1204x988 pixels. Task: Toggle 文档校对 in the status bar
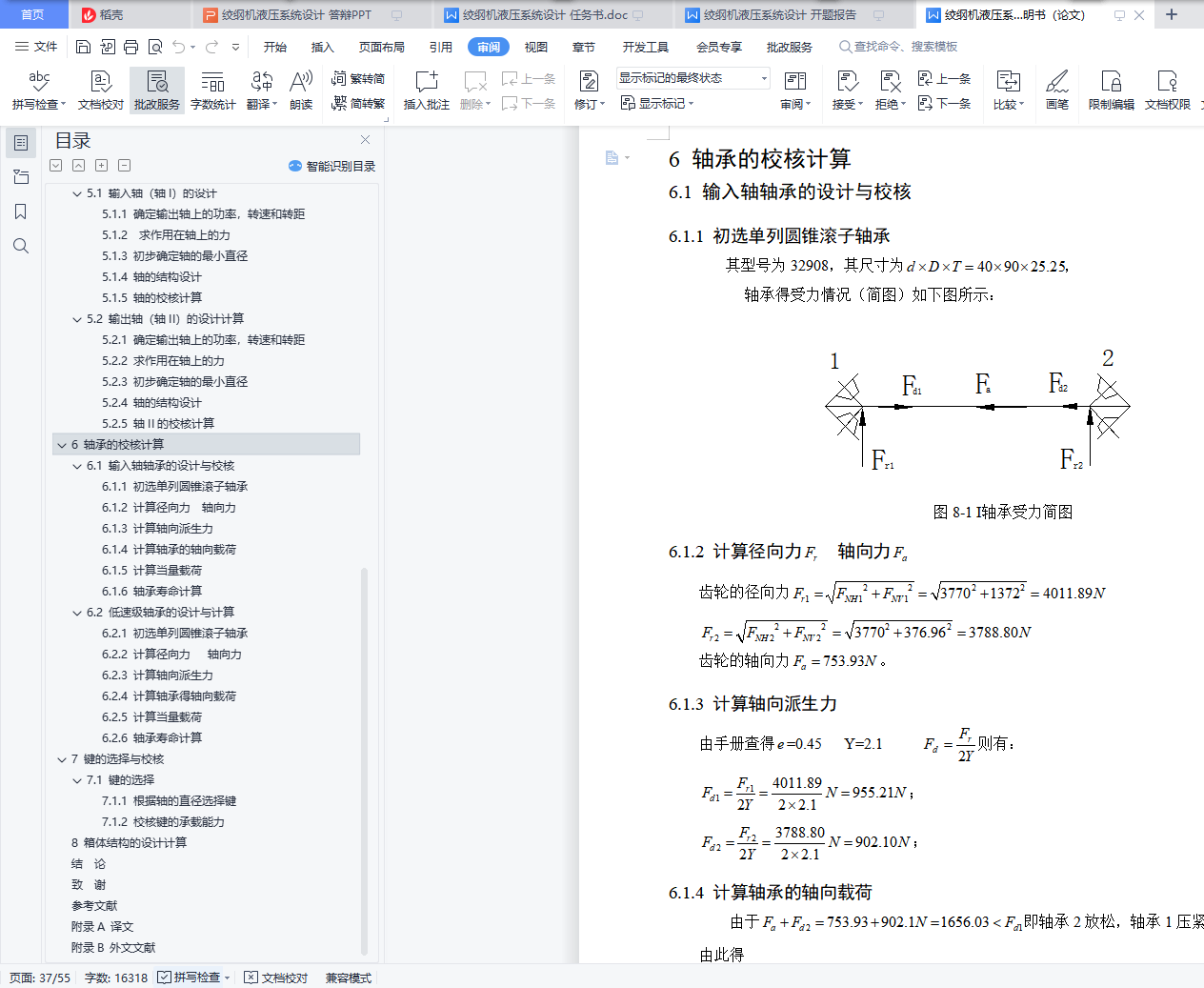(x=276, y=978)
